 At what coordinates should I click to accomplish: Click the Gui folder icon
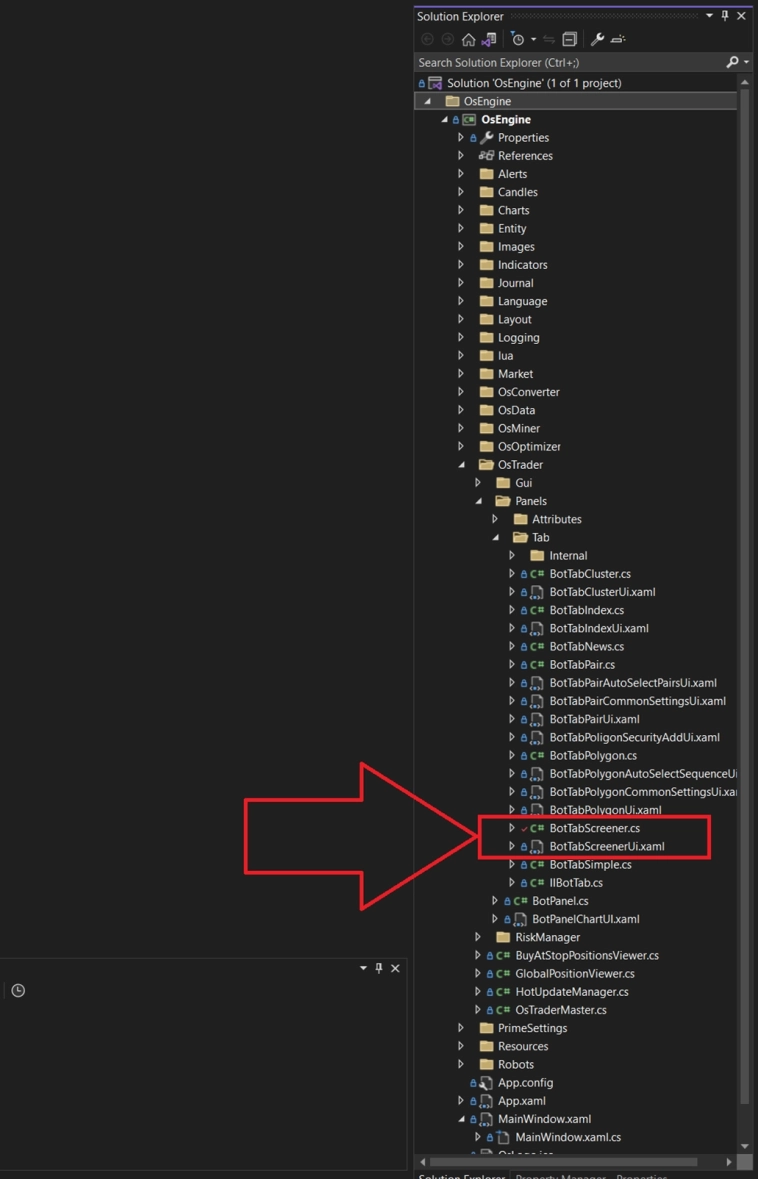click(x=504, y=483)
